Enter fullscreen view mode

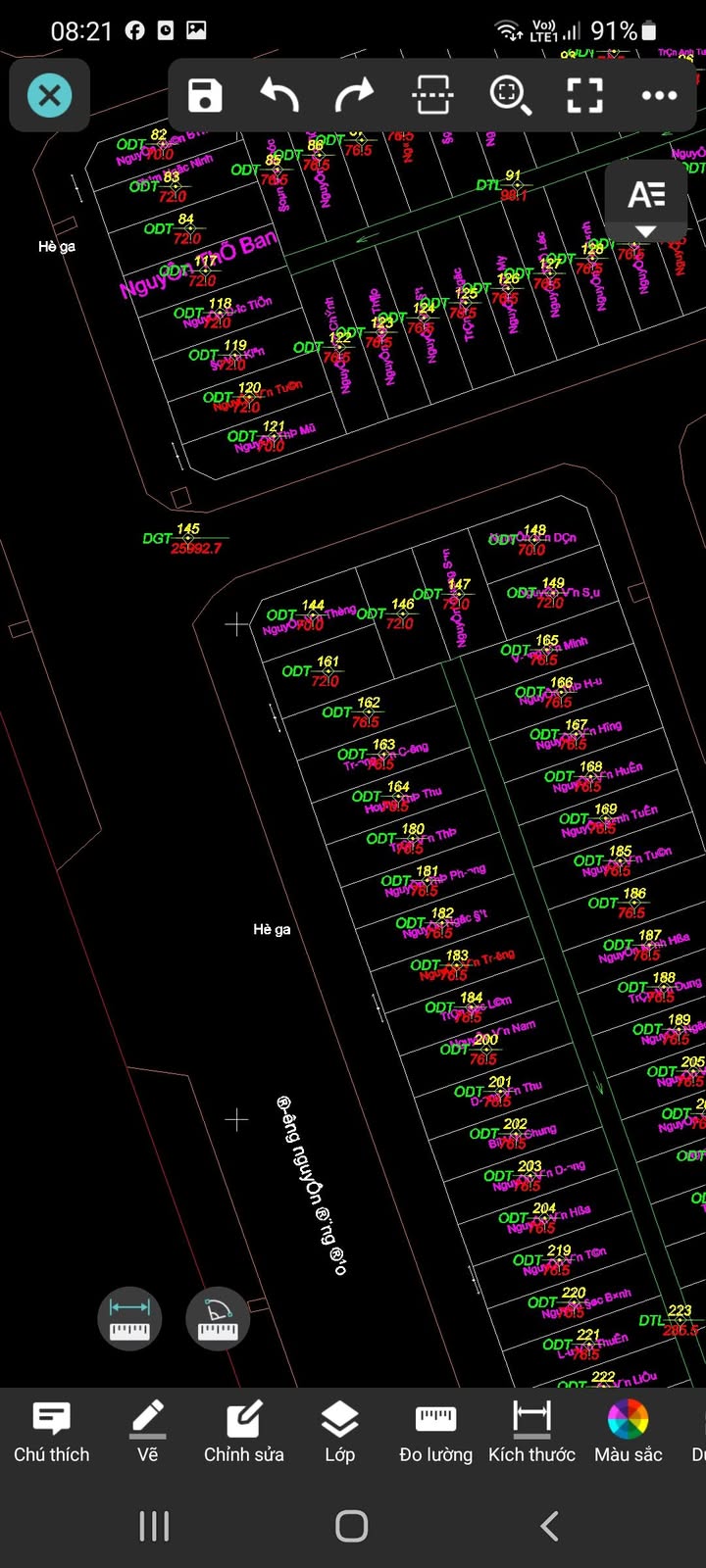[584, 95]
